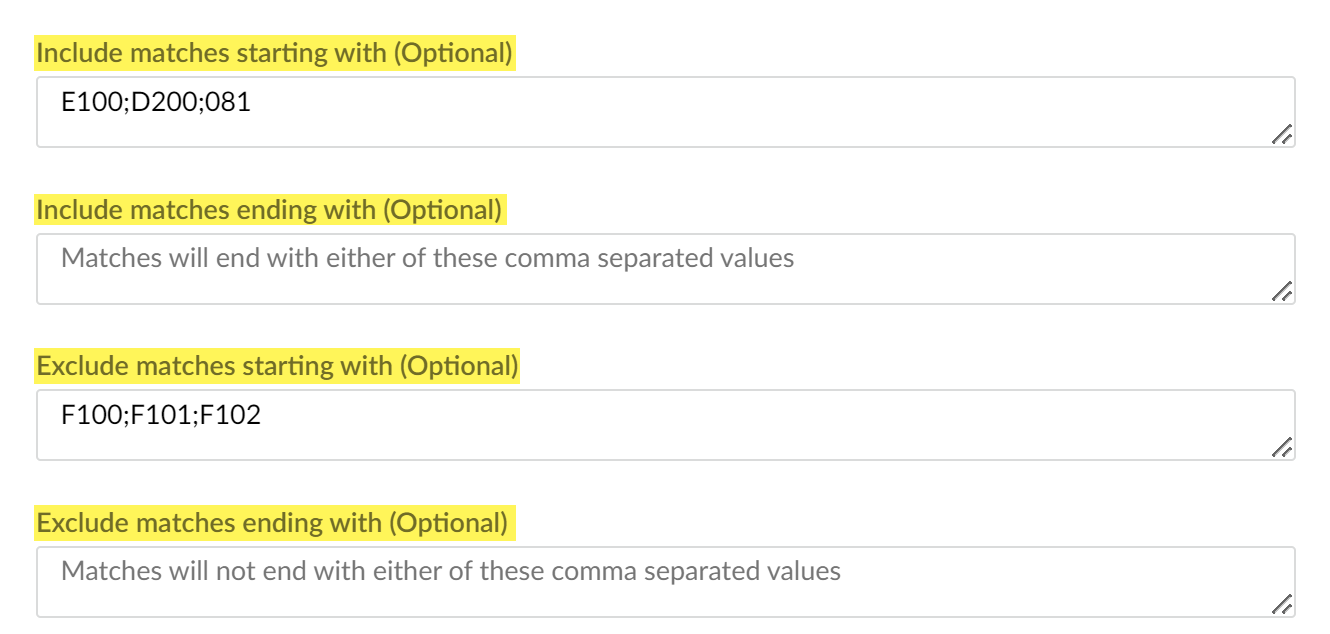The width and height of the screenshot is (1330, 634).
Task: Grab resize handle of Include starting with field
Action: tap(1282, 136)
